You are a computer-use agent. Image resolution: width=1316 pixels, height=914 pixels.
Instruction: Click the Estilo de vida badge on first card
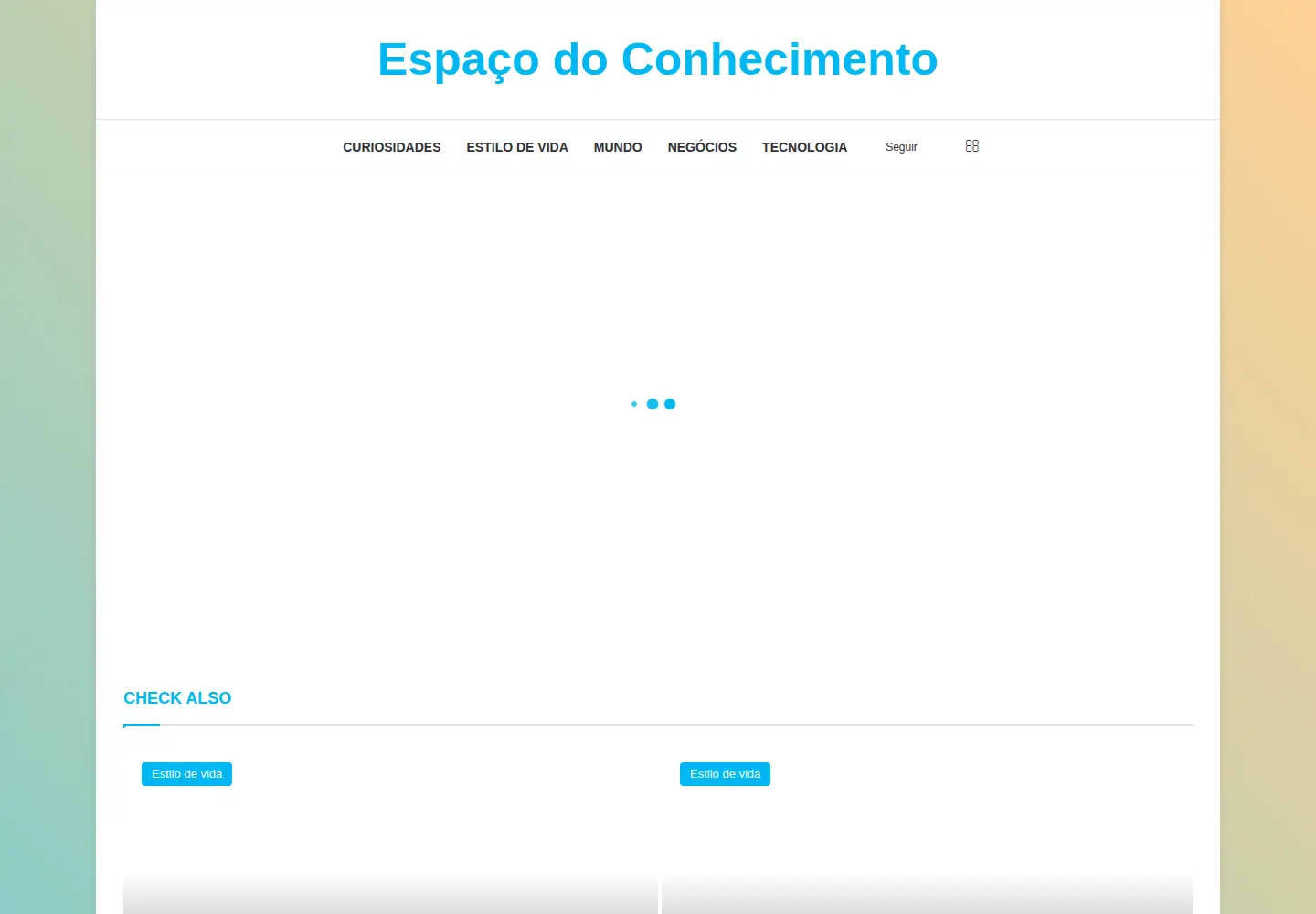[x=186, y=774]
